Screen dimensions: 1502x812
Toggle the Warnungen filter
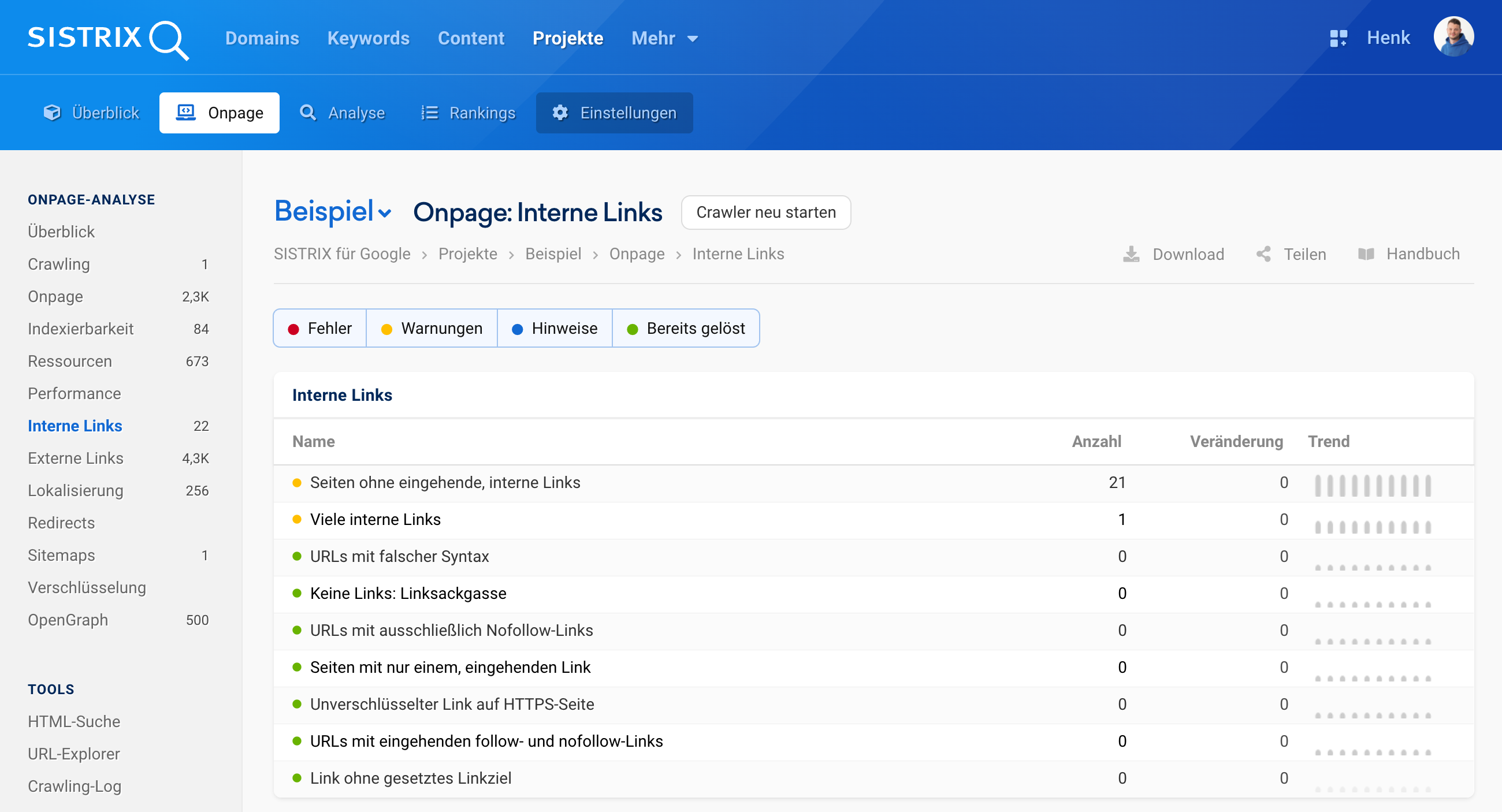pos(432,328)
